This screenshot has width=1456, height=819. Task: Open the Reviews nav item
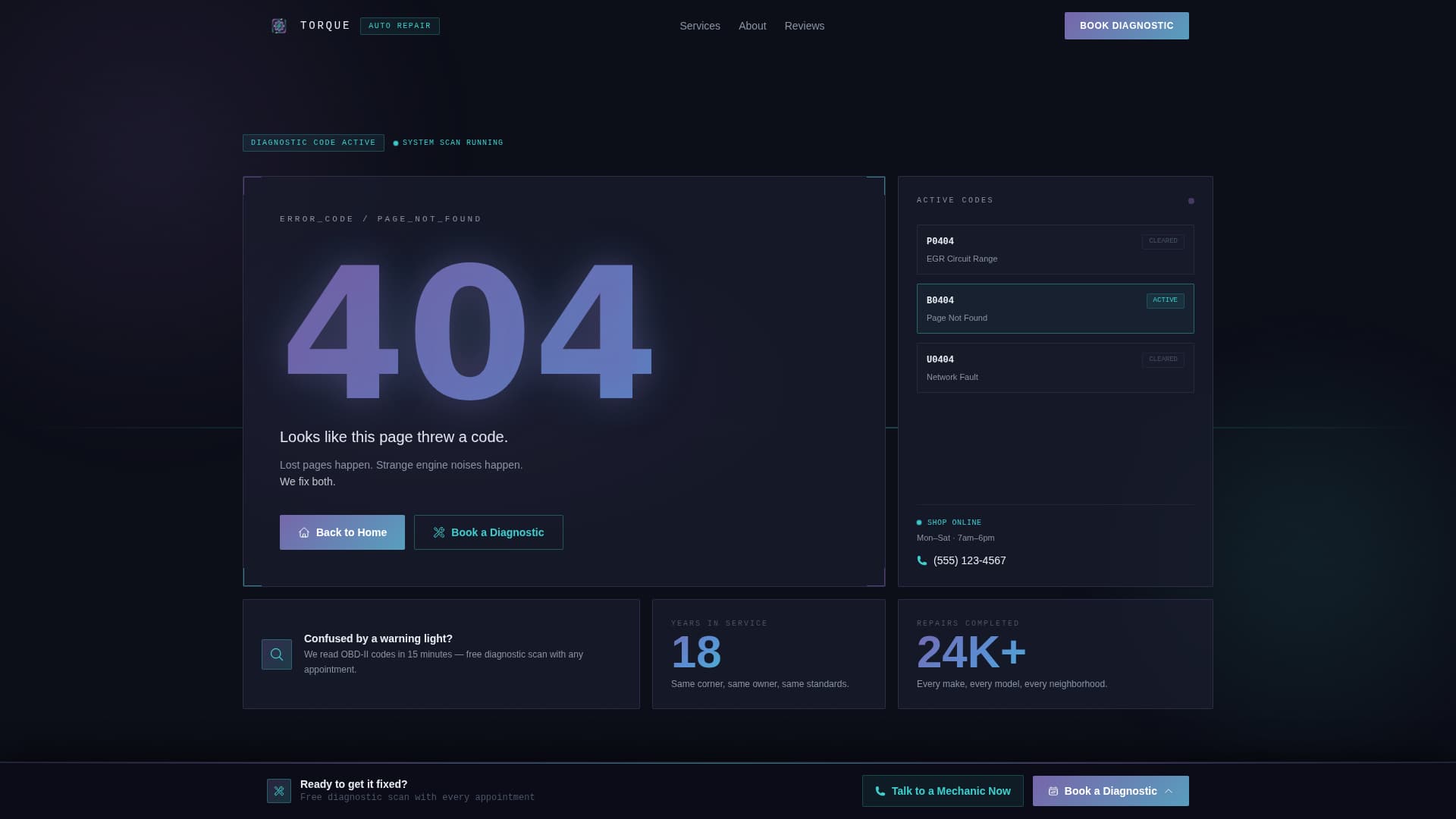coord(805,26)
